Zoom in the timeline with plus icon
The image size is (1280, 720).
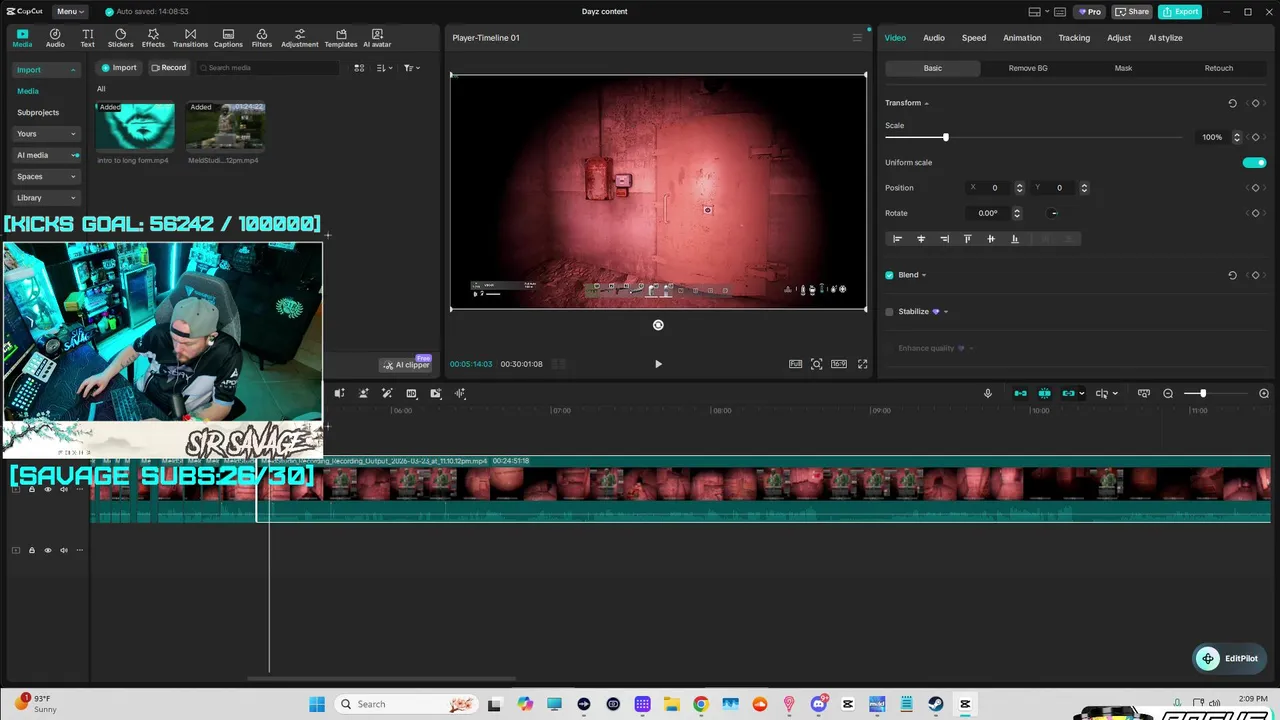click(x=1264, y=394)
